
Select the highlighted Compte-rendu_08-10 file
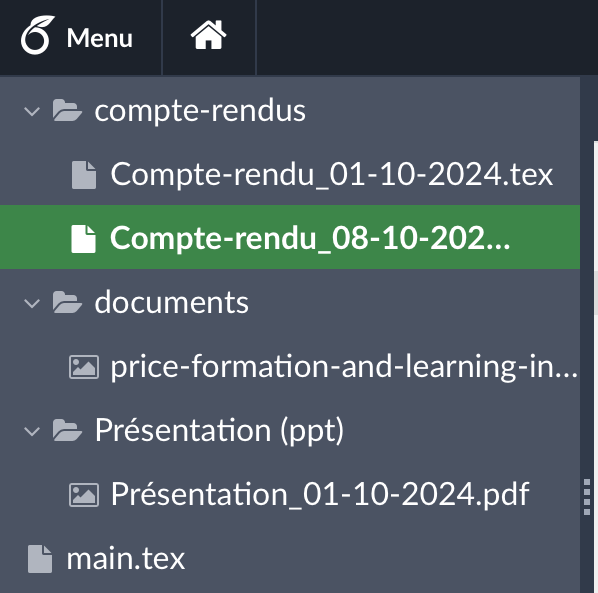pyautogui.click(x=290, y=237)
